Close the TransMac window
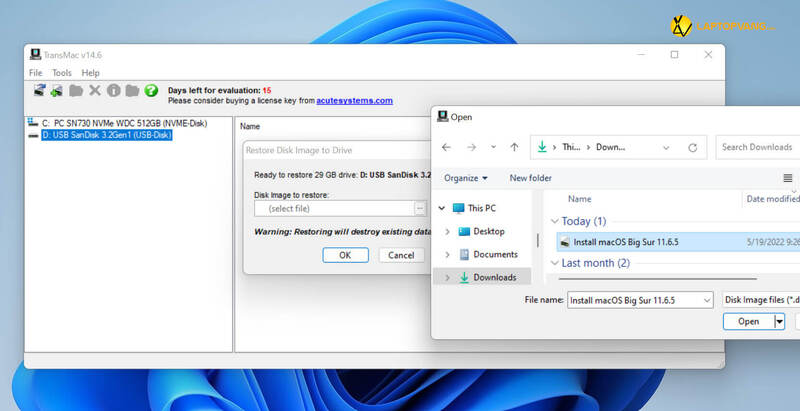 click(708, 55)
